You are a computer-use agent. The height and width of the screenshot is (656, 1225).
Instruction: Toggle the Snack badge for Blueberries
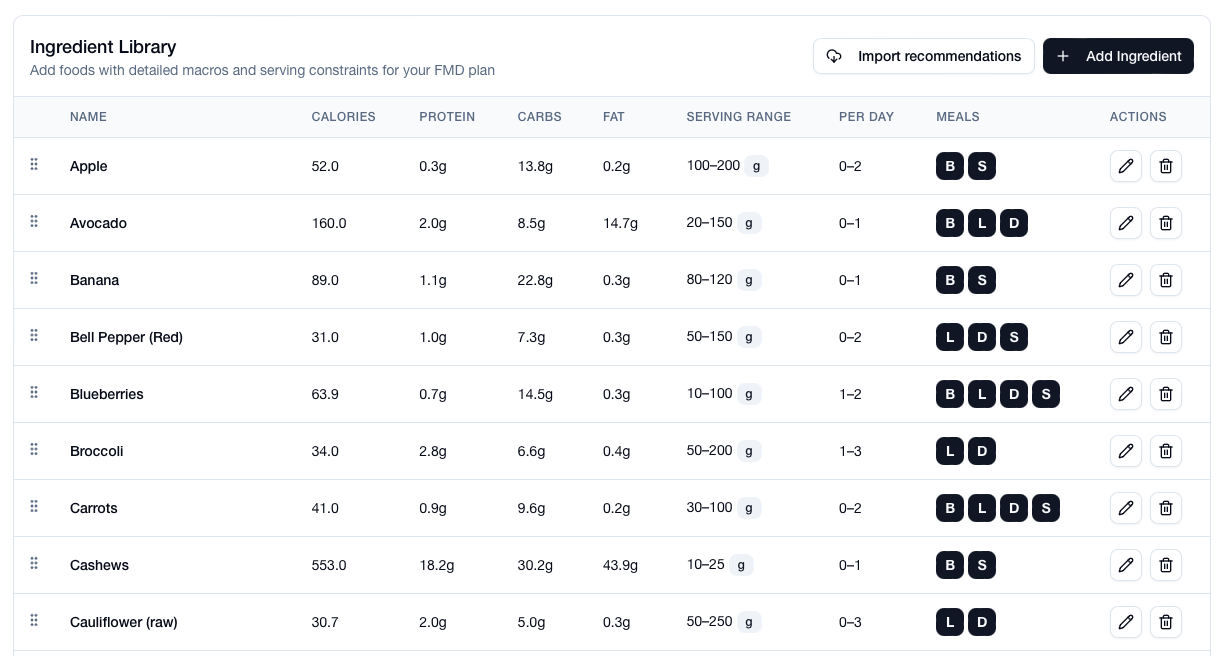1046,394
